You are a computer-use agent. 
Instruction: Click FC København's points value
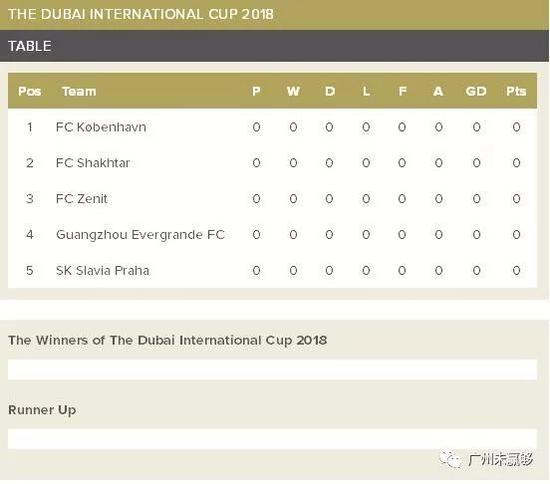point(516,127)
